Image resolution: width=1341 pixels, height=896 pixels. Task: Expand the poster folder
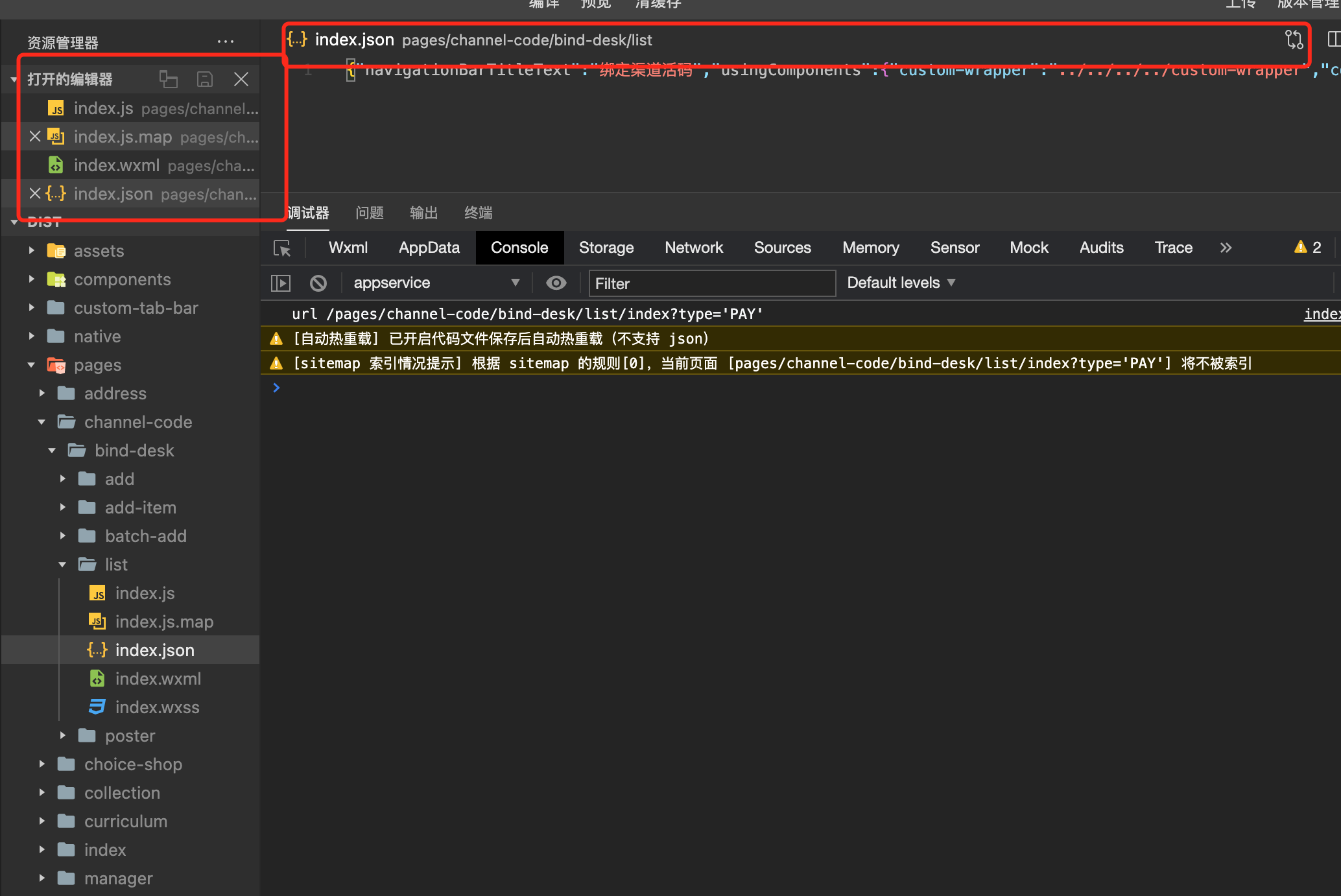click(130, 736)
